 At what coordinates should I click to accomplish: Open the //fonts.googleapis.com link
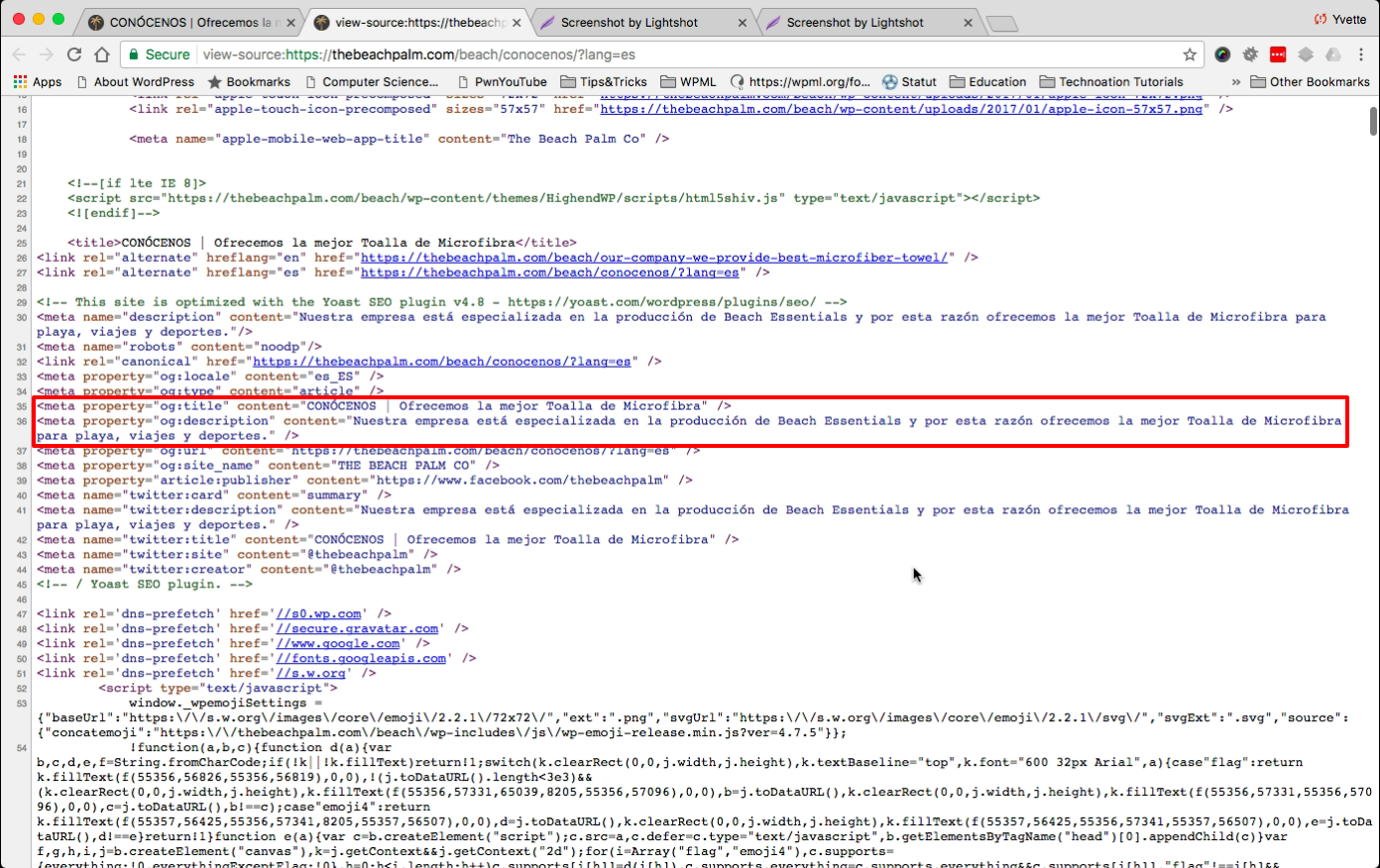(x=361, y=659)
